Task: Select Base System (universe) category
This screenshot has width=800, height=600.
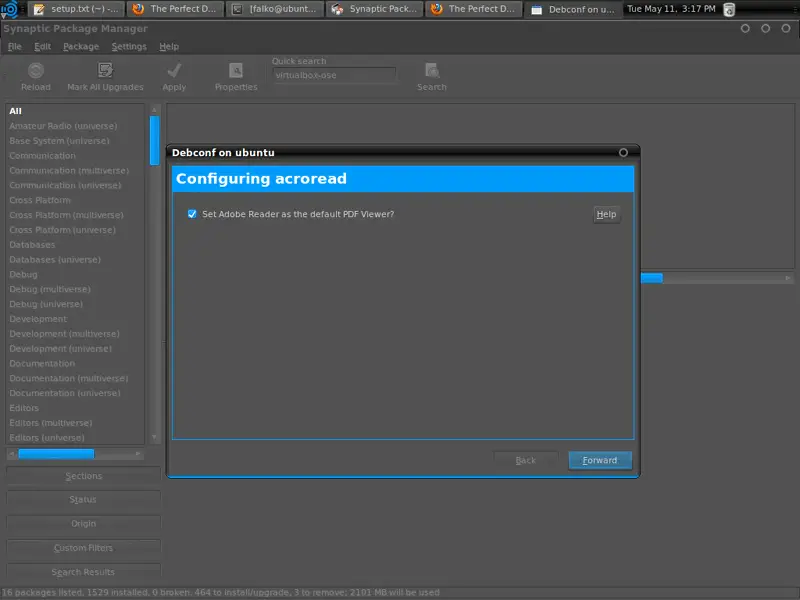Action: [x=76, y=140]
